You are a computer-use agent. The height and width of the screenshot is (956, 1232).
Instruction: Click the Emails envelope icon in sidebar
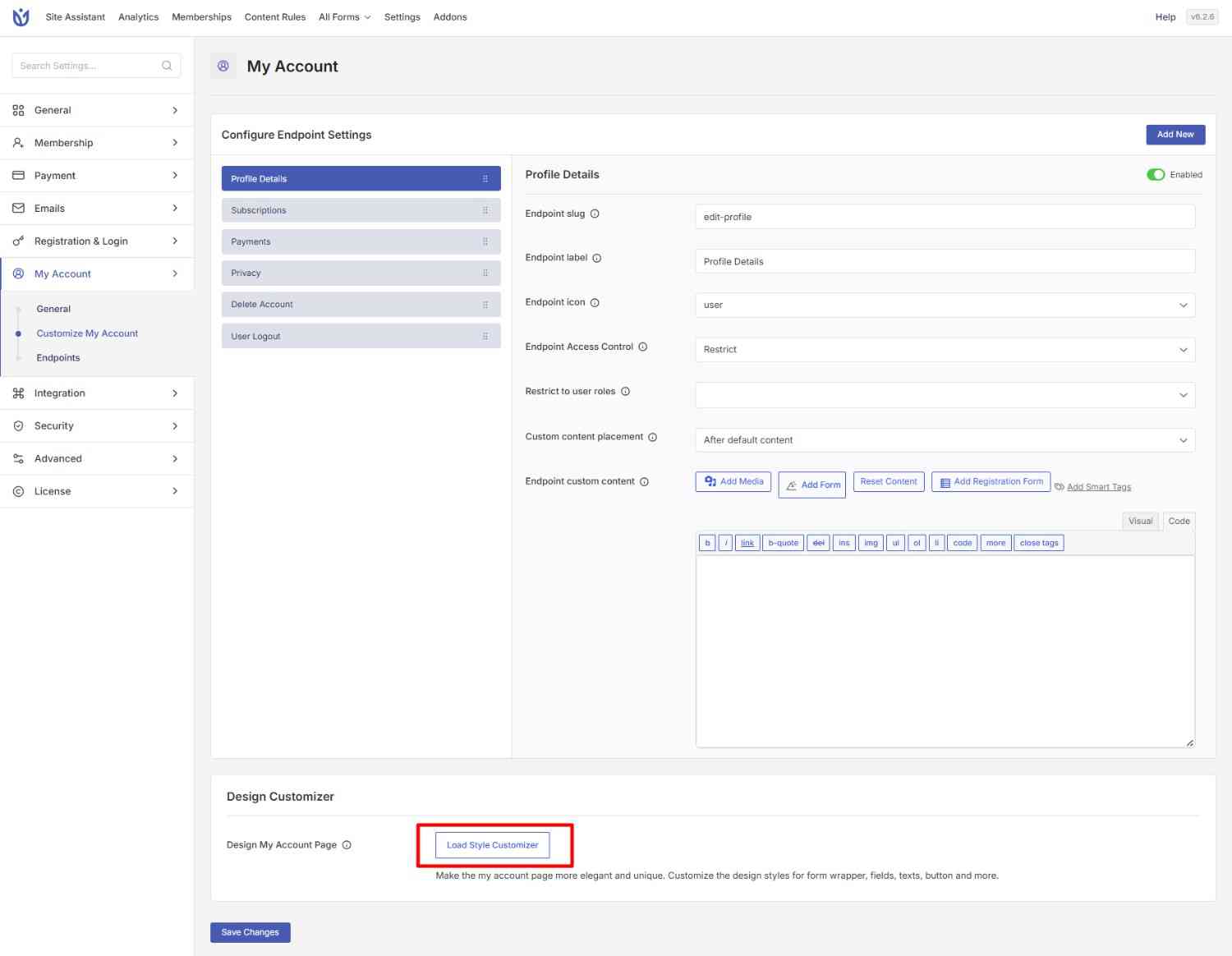click(x=18, y=209)
